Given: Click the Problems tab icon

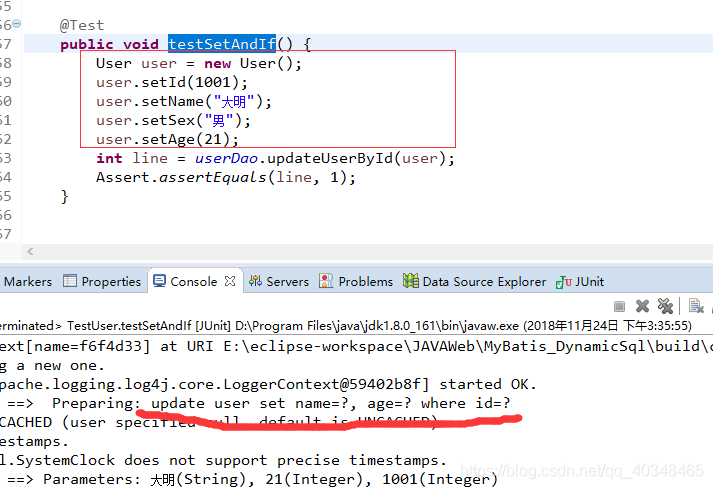Looking at the screenshot, I should (x=326, y=281).
